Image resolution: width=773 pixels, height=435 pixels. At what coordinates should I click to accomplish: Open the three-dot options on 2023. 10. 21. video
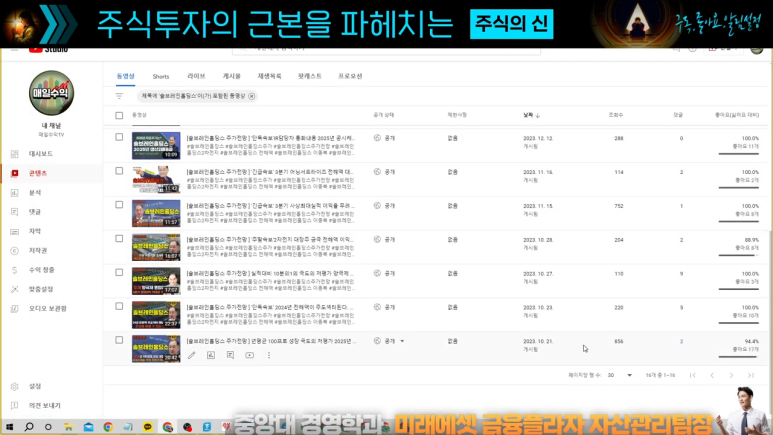tap(269, 355)
